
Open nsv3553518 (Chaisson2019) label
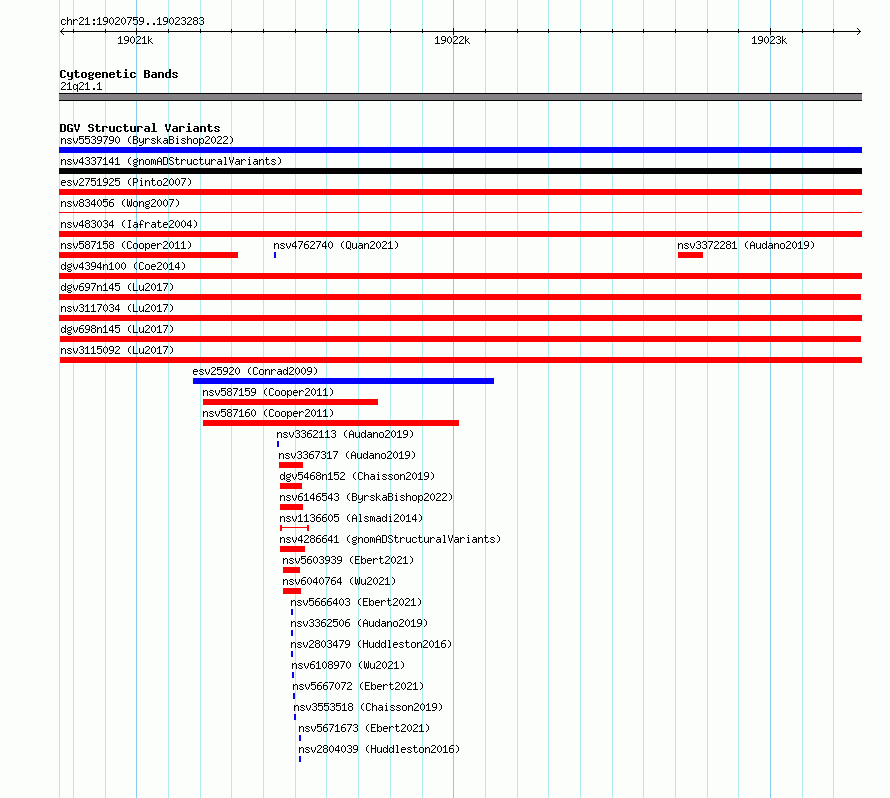[x=368, y=707]
